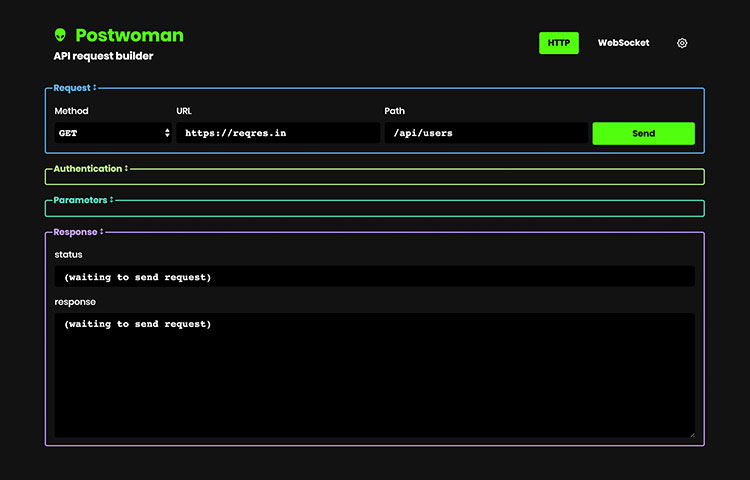Click the arrows icon beside Request heading

pos(95,88)
